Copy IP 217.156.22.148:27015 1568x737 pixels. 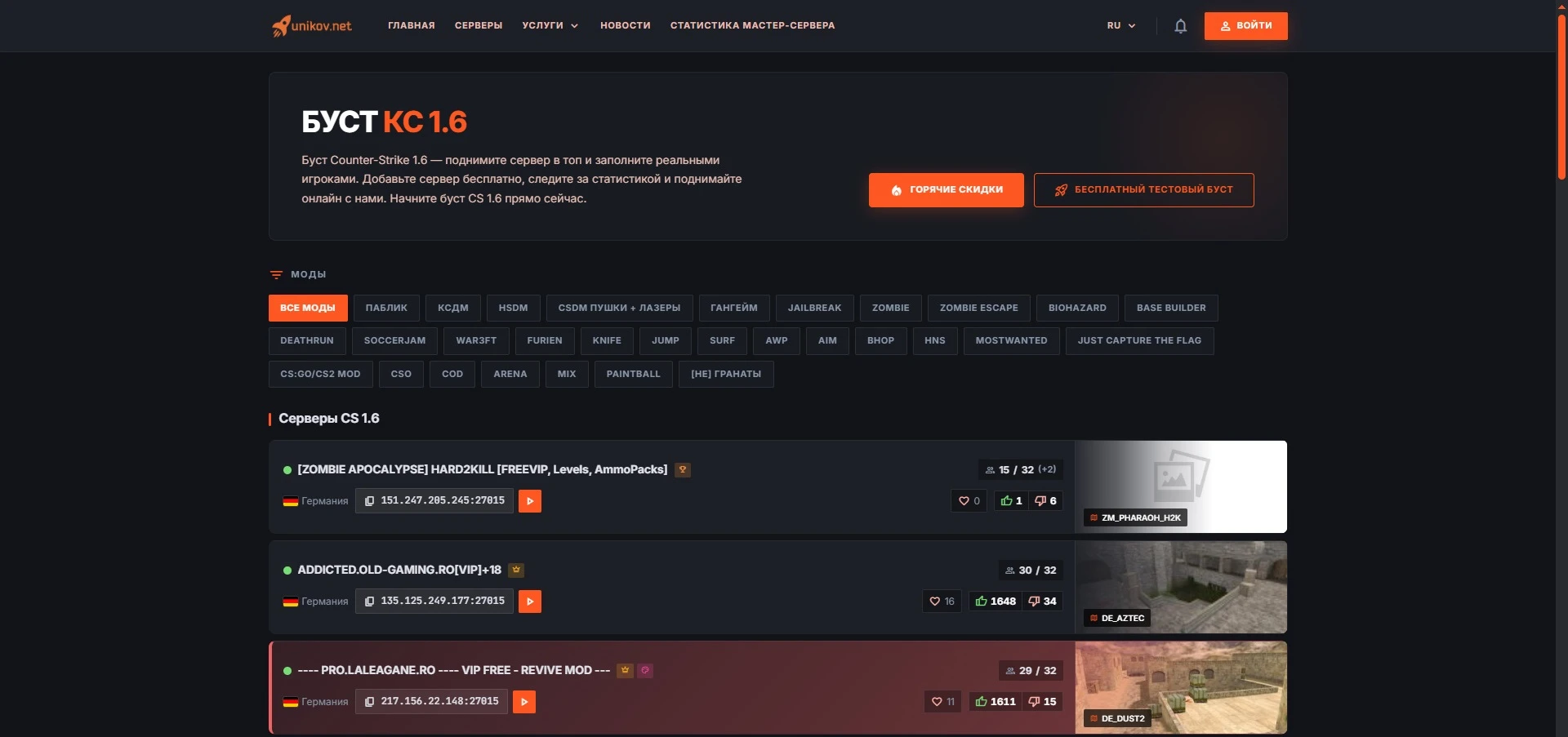click(431, 702)
